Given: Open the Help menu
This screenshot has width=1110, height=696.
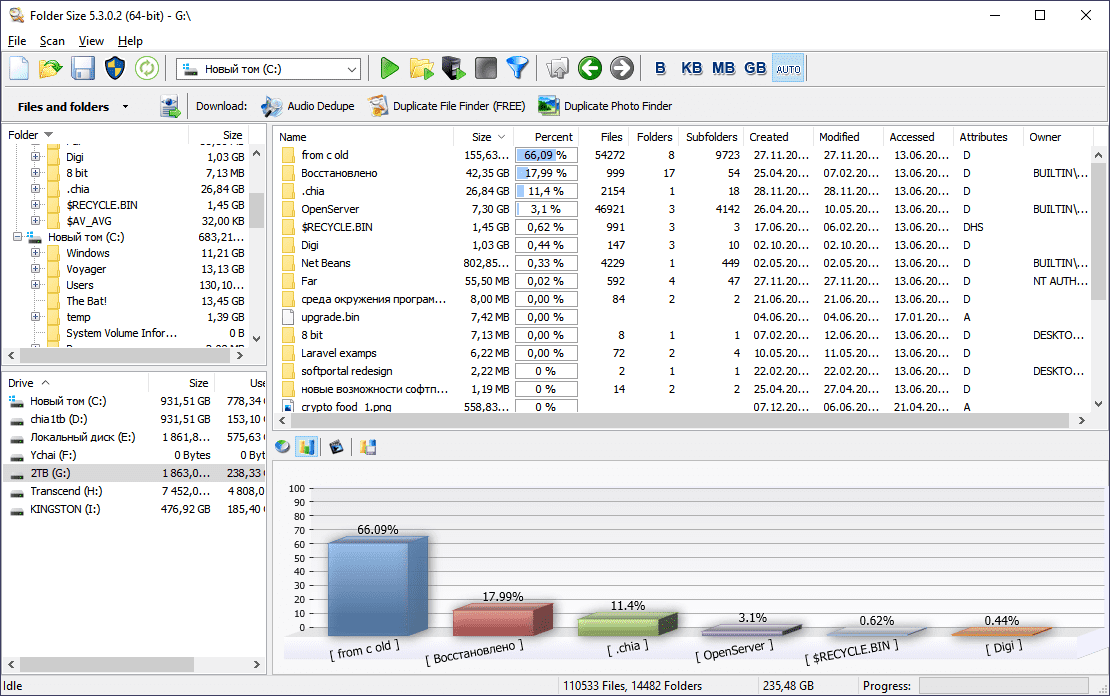Looking at the screenshot, I should click(130, 41).
